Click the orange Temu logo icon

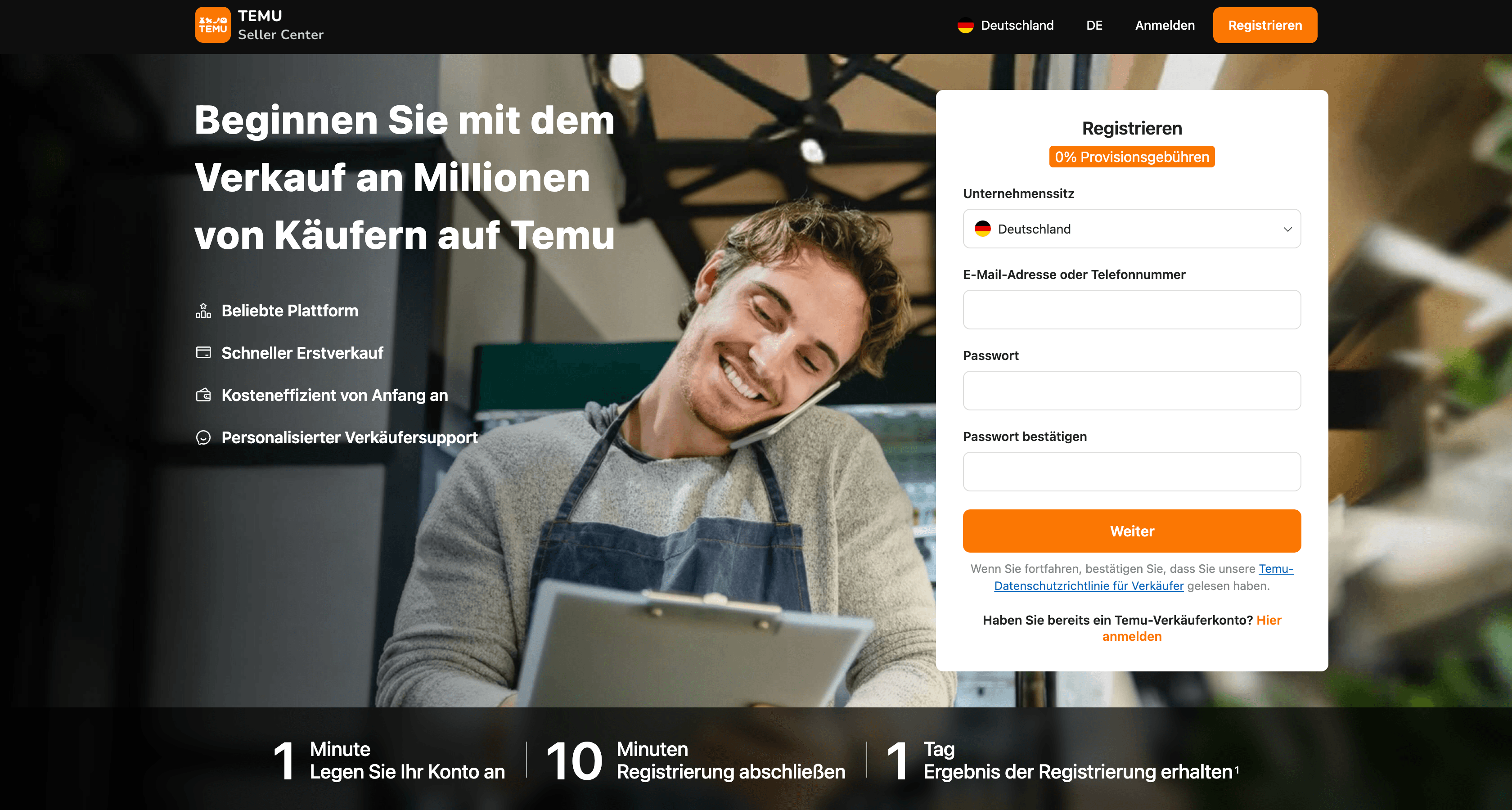(x=212, y=25)
